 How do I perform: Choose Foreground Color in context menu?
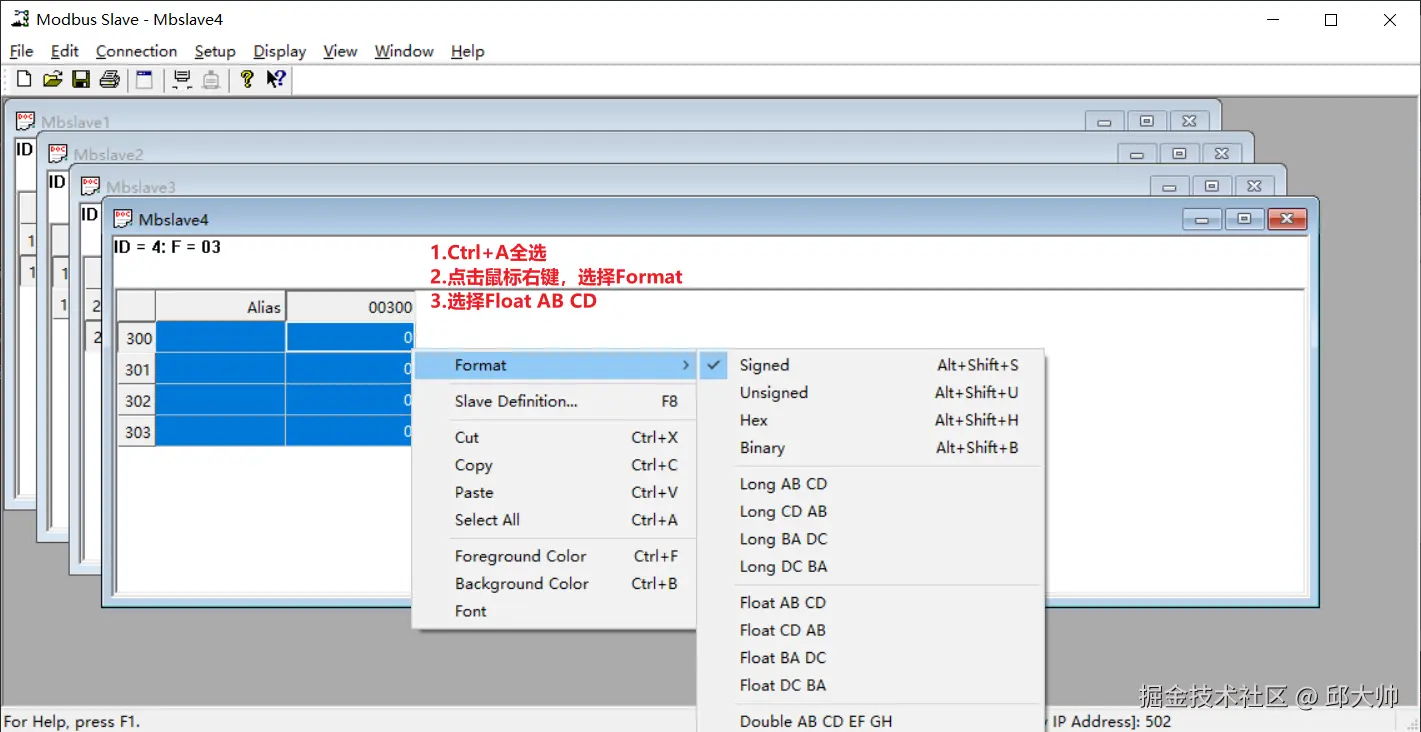555,556
